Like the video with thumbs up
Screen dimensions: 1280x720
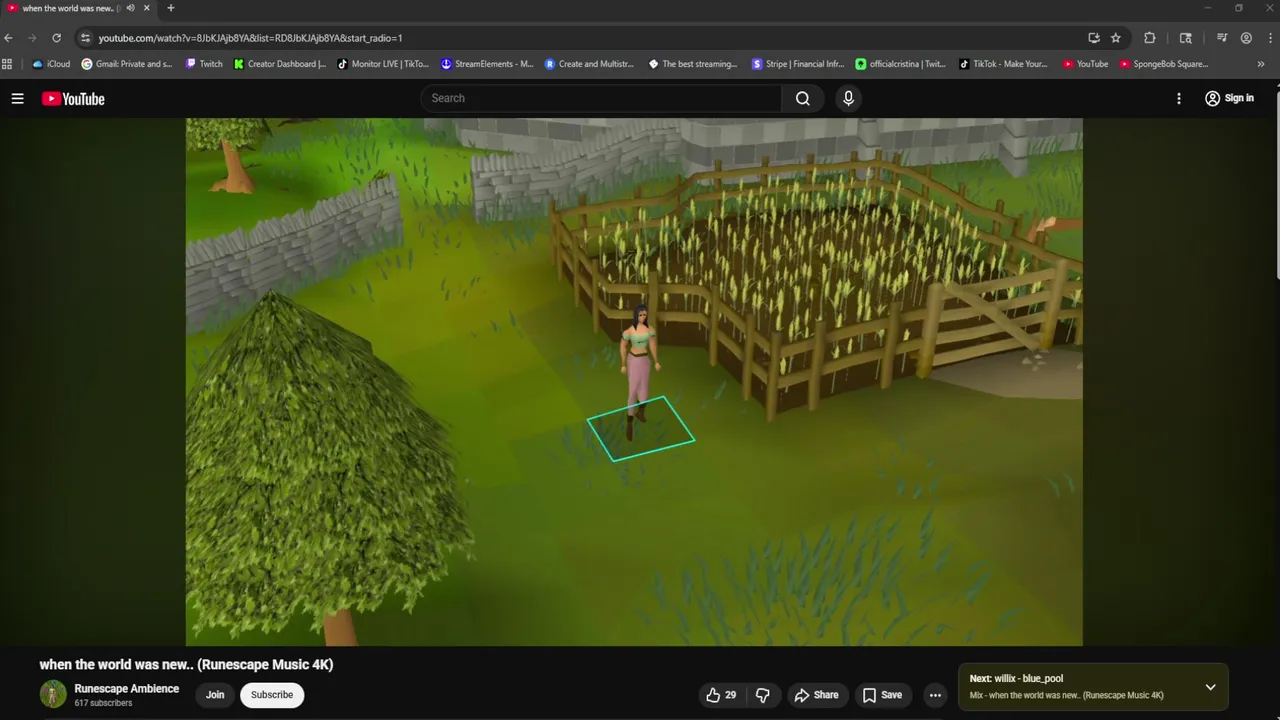[x=721, y=695]
